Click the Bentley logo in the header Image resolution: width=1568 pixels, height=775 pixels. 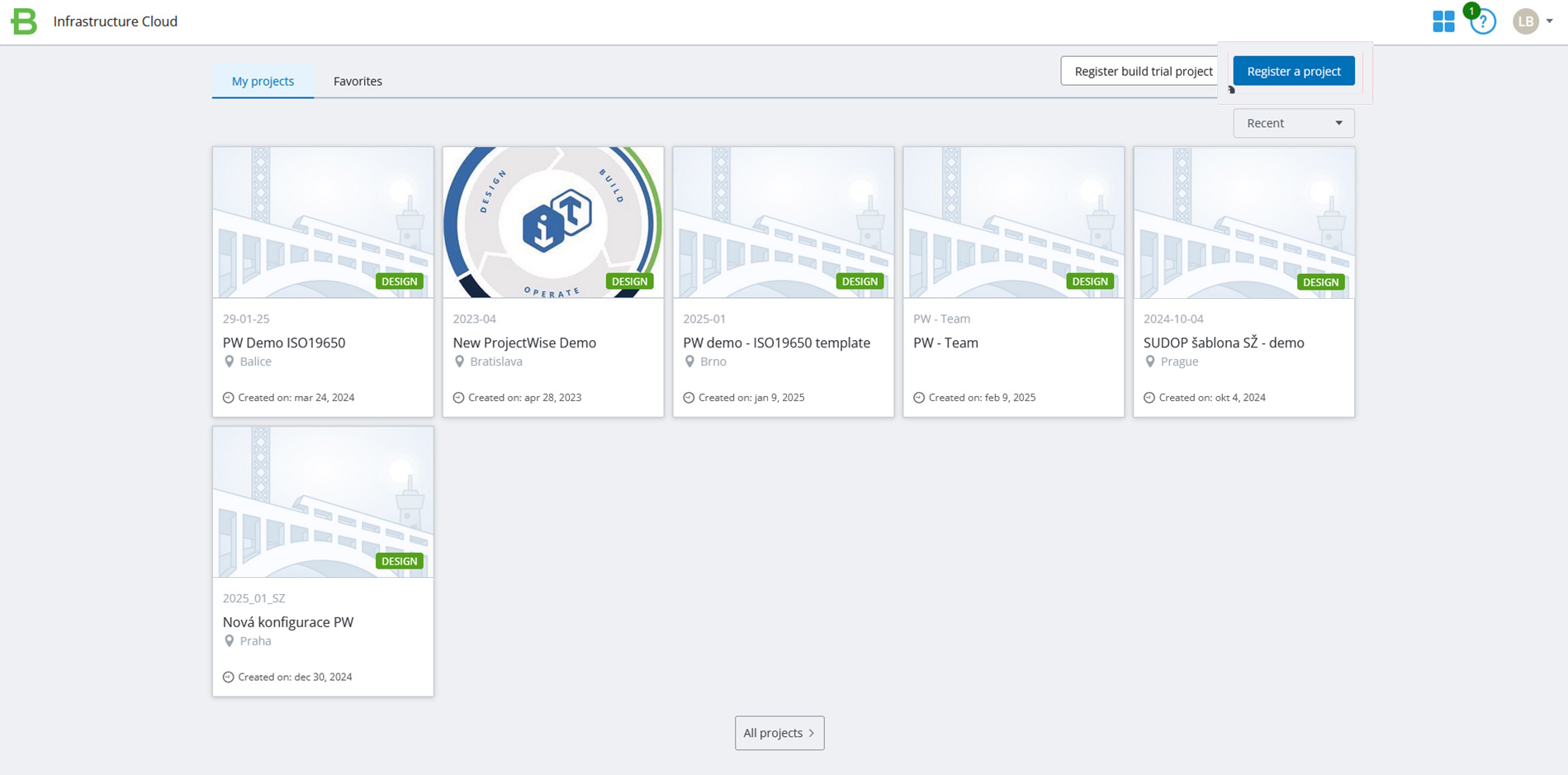coord(23,21)
